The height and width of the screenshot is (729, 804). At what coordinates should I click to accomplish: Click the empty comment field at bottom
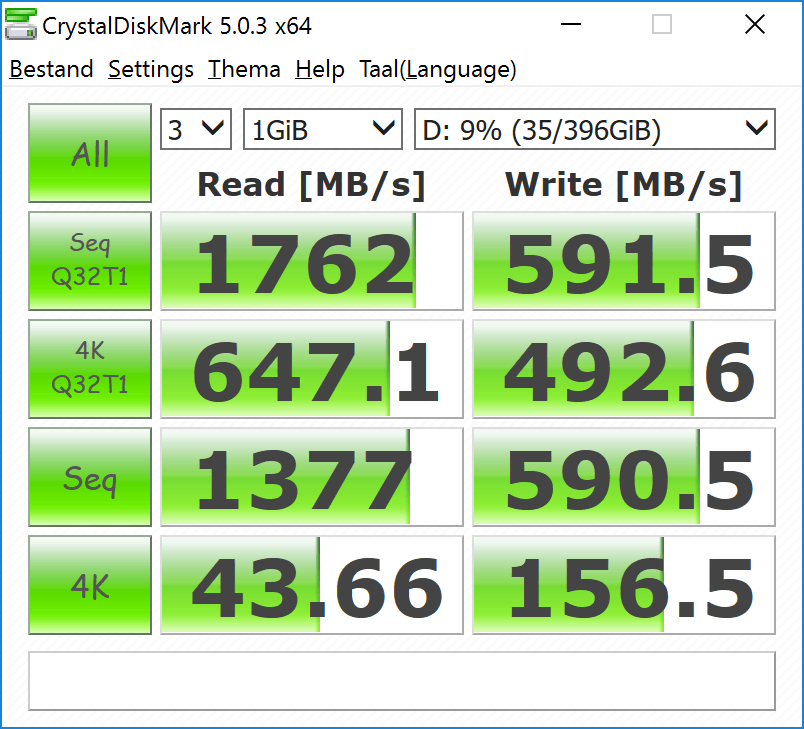[402, 681]
